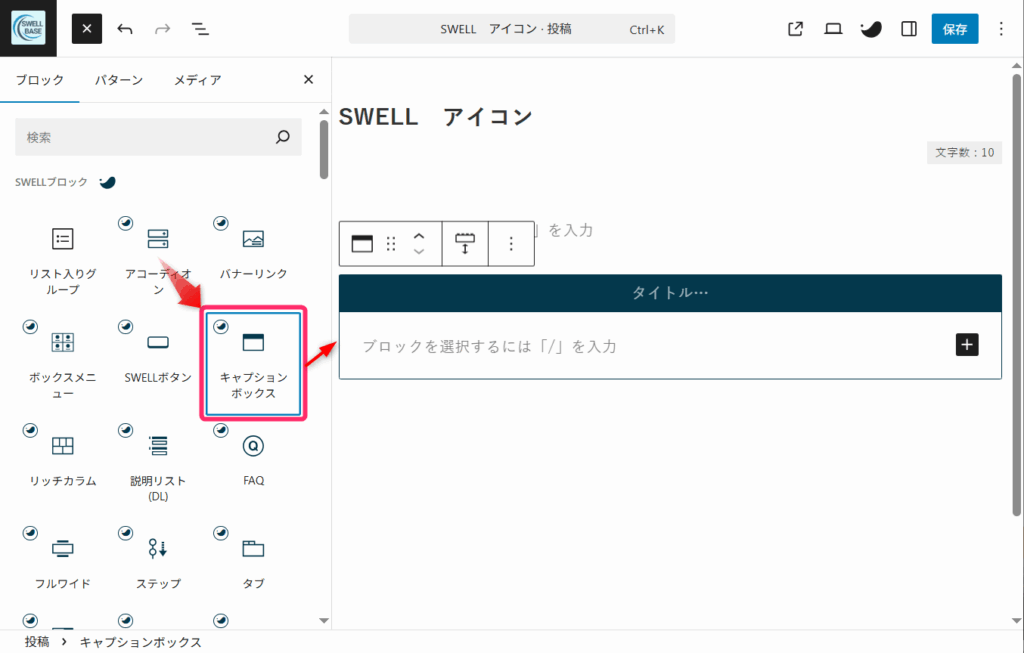Move the block down with the arrow

point(419,251)
